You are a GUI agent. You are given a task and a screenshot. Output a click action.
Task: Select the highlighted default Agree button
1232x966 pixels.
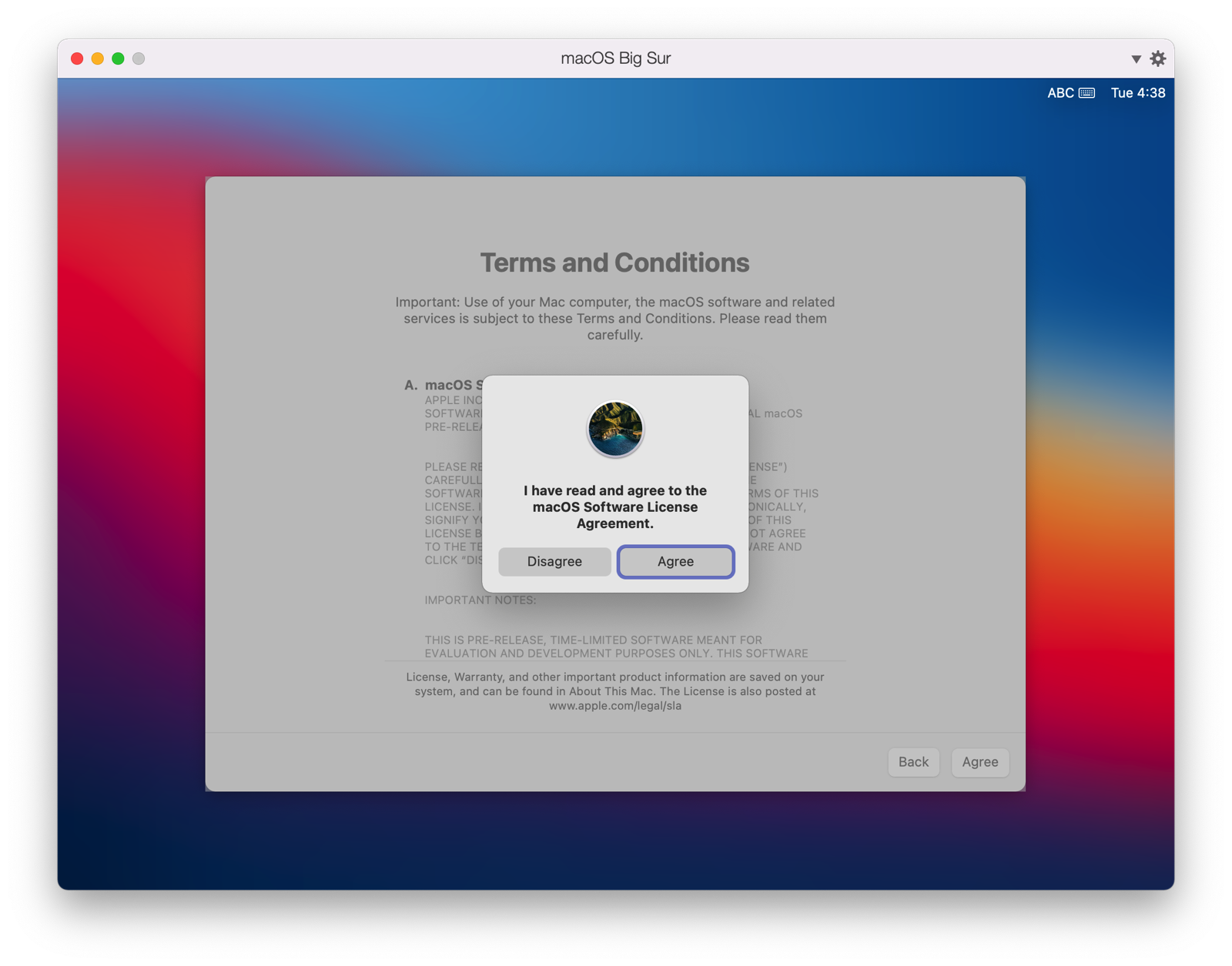pos(675,561)
